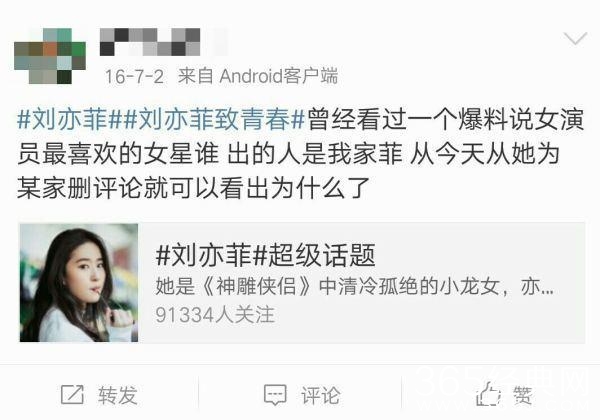The width and height of the screenshot is (600, 420).
Task: Tap the empty gray area of topic card
Action: pos(478,317)
